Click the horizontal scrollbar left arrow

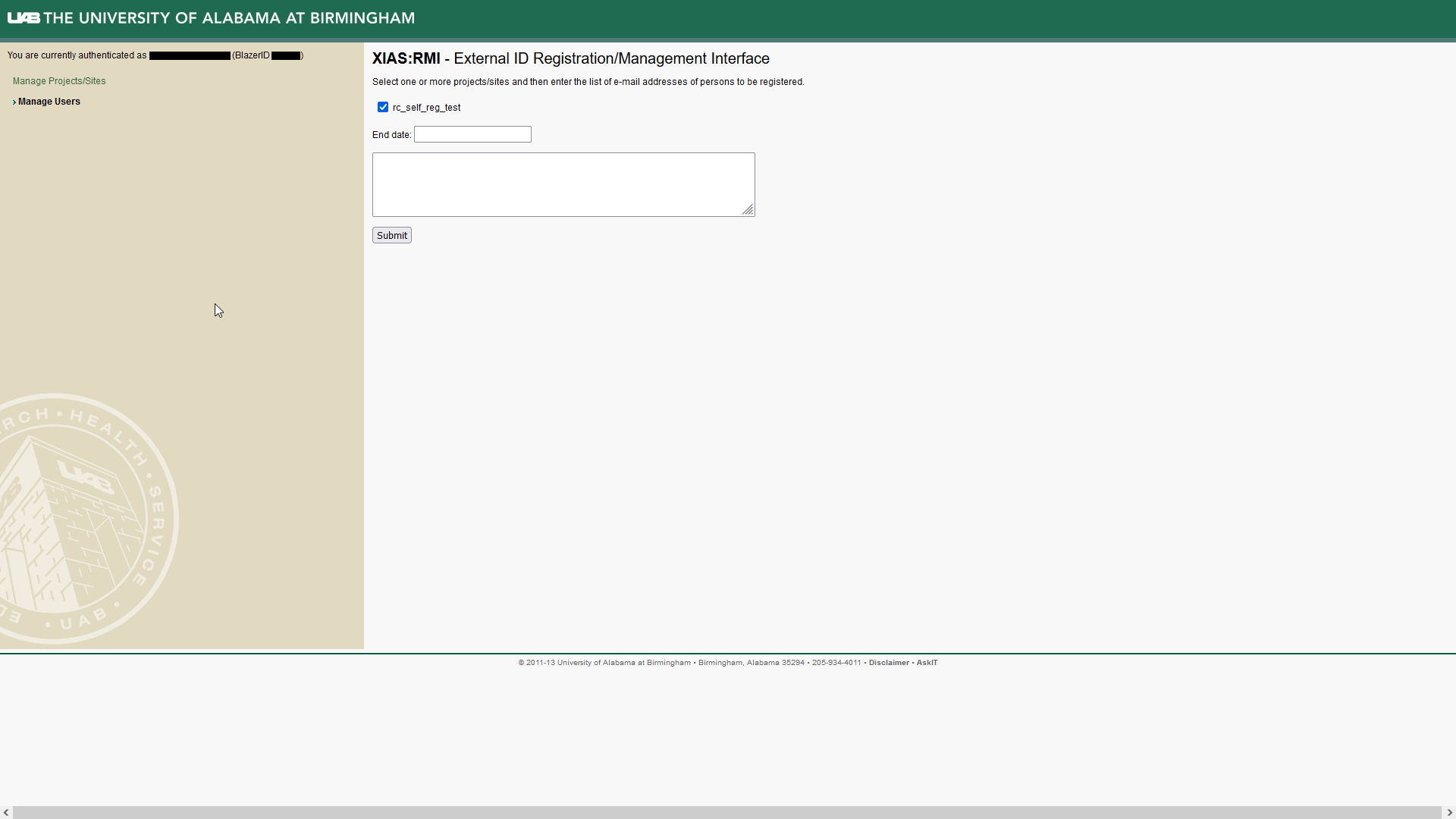pyautogui.click(x=6, y=813)
